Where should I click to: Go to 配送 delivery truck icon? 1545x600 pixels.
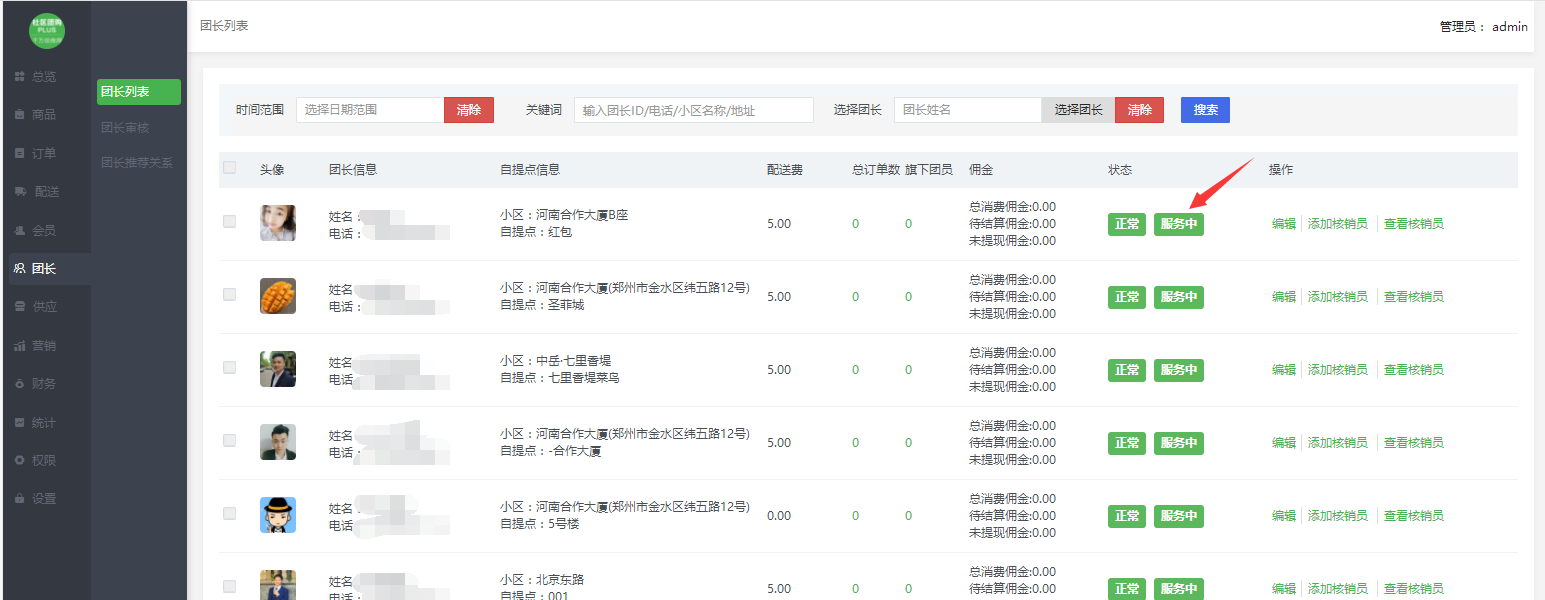pyautogui.click(x=20, y=192)
